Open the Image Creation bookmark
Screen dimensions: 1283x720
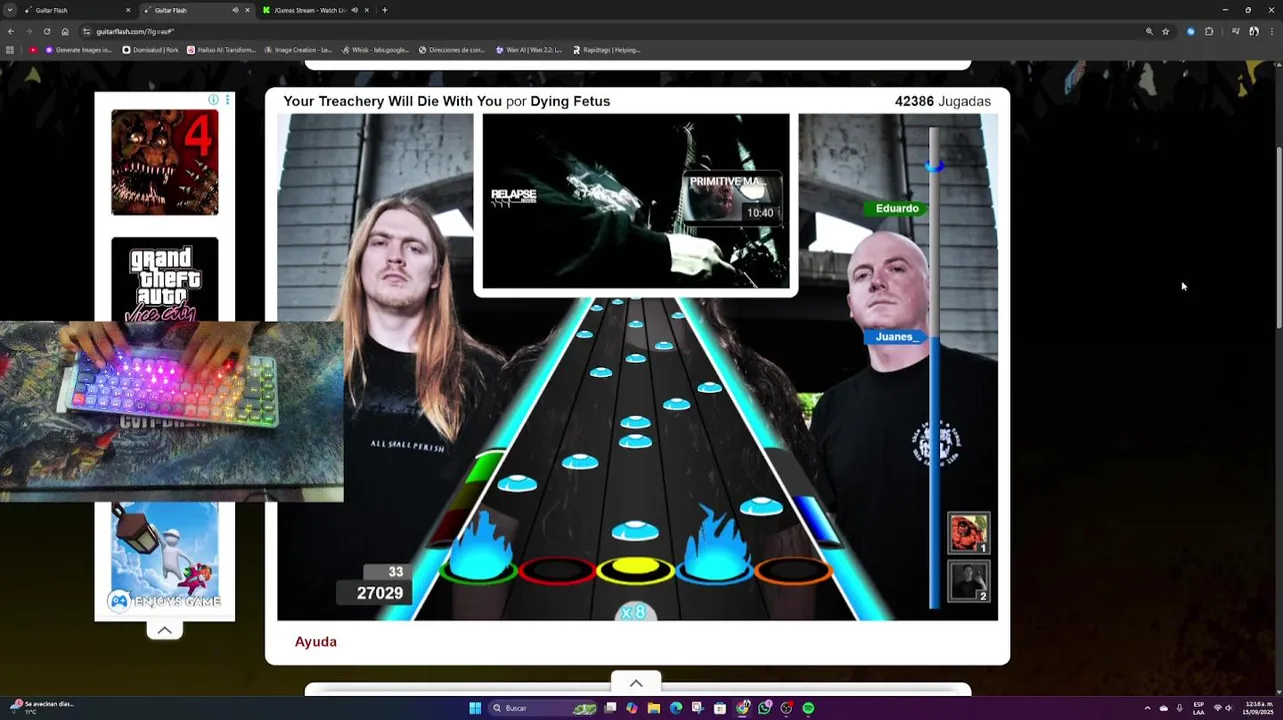coord(298,50)
